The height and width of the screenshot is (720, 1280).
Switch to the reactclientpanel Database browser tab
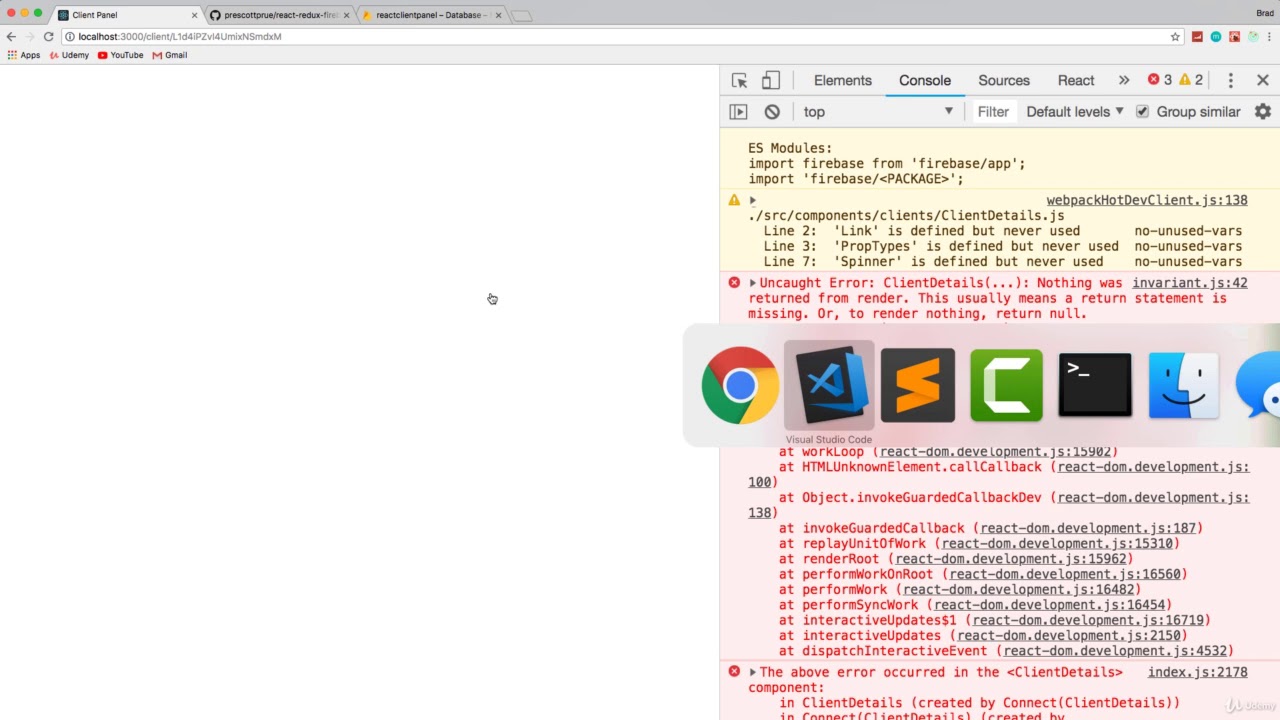(x=432, y=15)
